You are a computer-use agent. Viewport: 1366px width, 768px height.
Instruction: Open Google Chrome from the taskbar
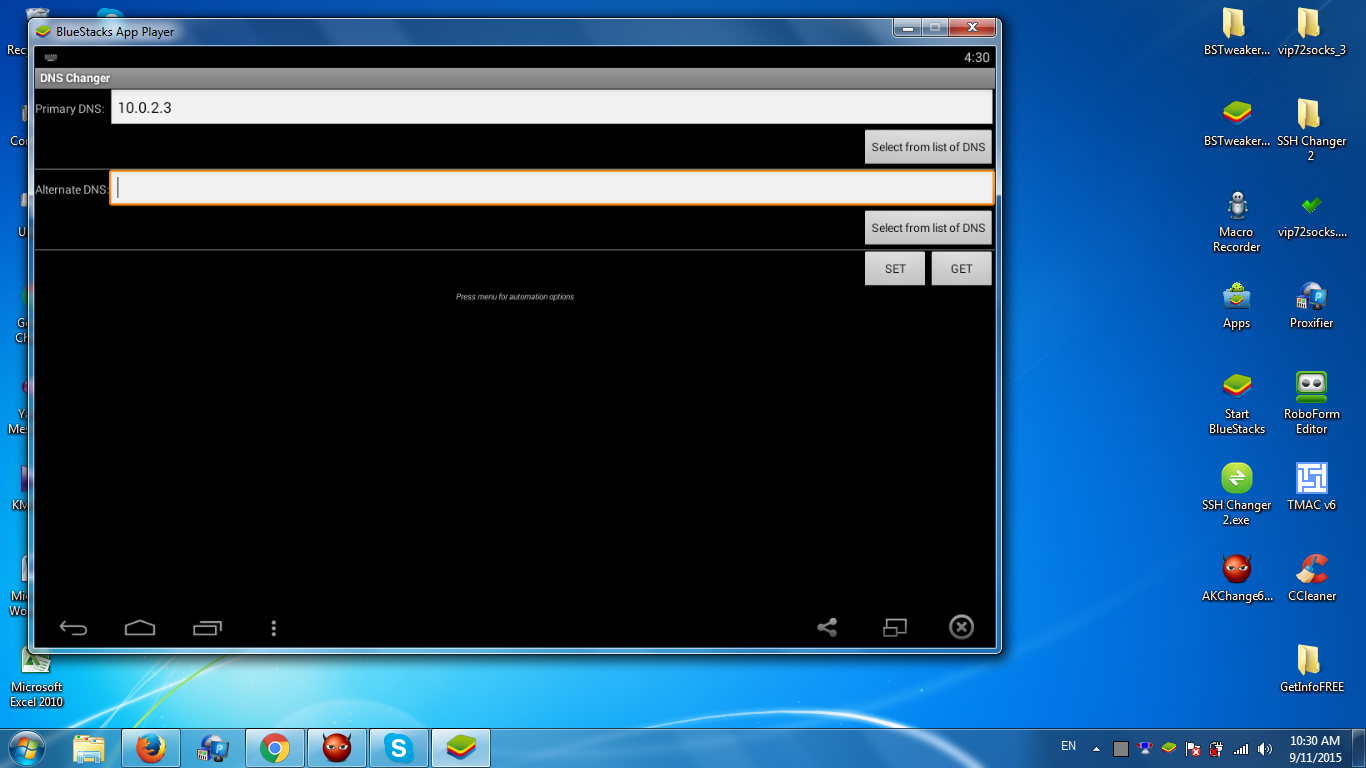(x=274, y=747)
